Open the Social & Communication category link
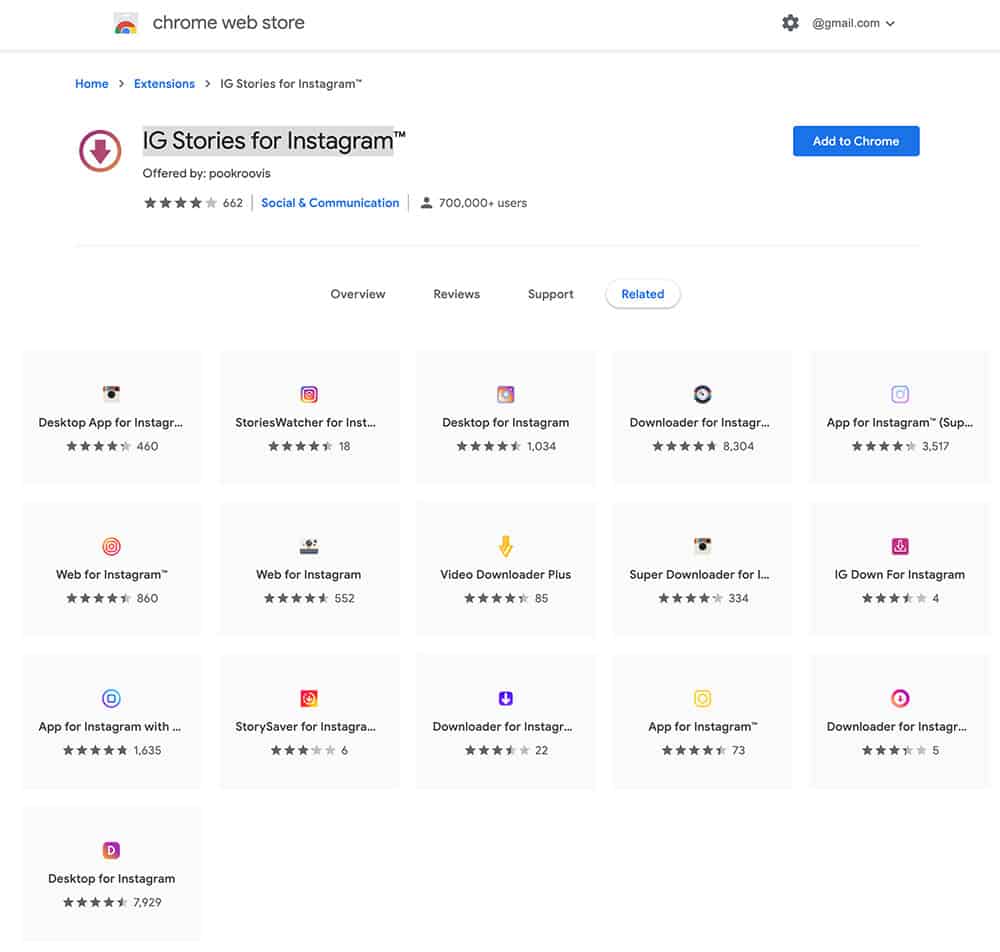The height and width of the screenshot is (952, 1000). 330,203
